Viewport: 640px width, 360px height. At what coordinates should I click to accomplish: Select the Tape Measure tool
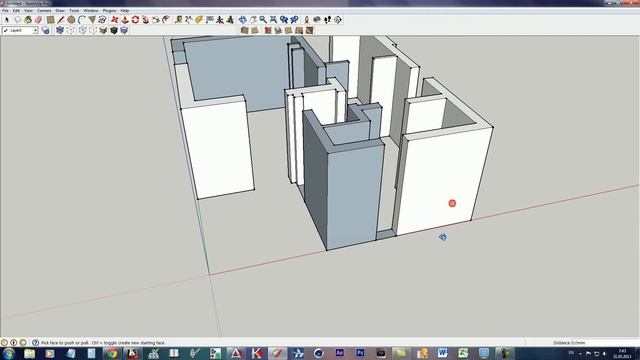(178, 20)
